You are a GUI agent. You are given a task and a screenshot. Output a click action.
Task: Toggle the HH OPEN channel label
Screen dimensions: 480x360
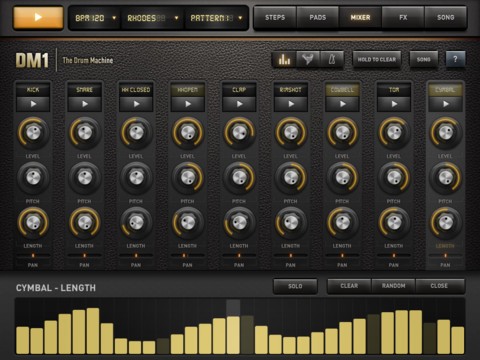pos(188,90)
